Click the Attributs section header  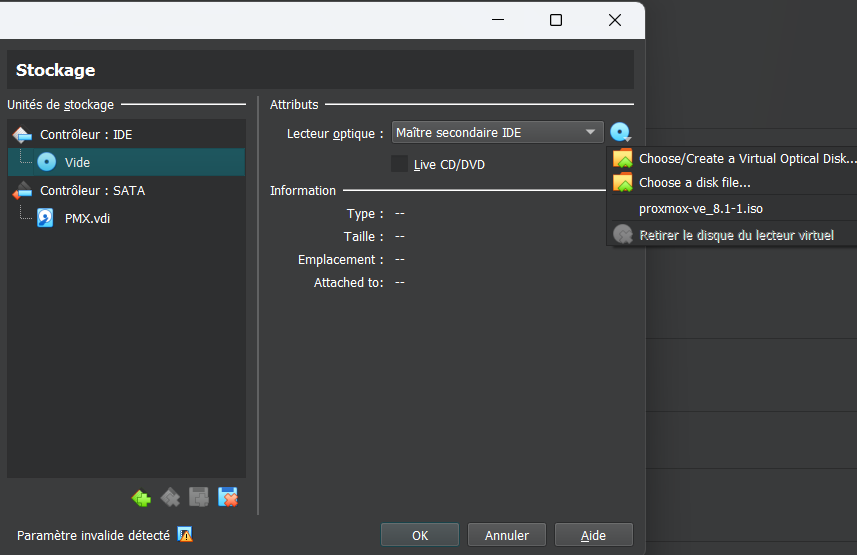(294, 104)
